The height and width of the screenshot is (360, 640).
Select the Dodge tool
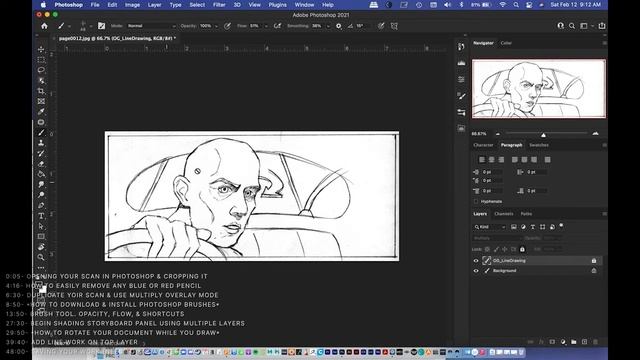coord(41,195)
